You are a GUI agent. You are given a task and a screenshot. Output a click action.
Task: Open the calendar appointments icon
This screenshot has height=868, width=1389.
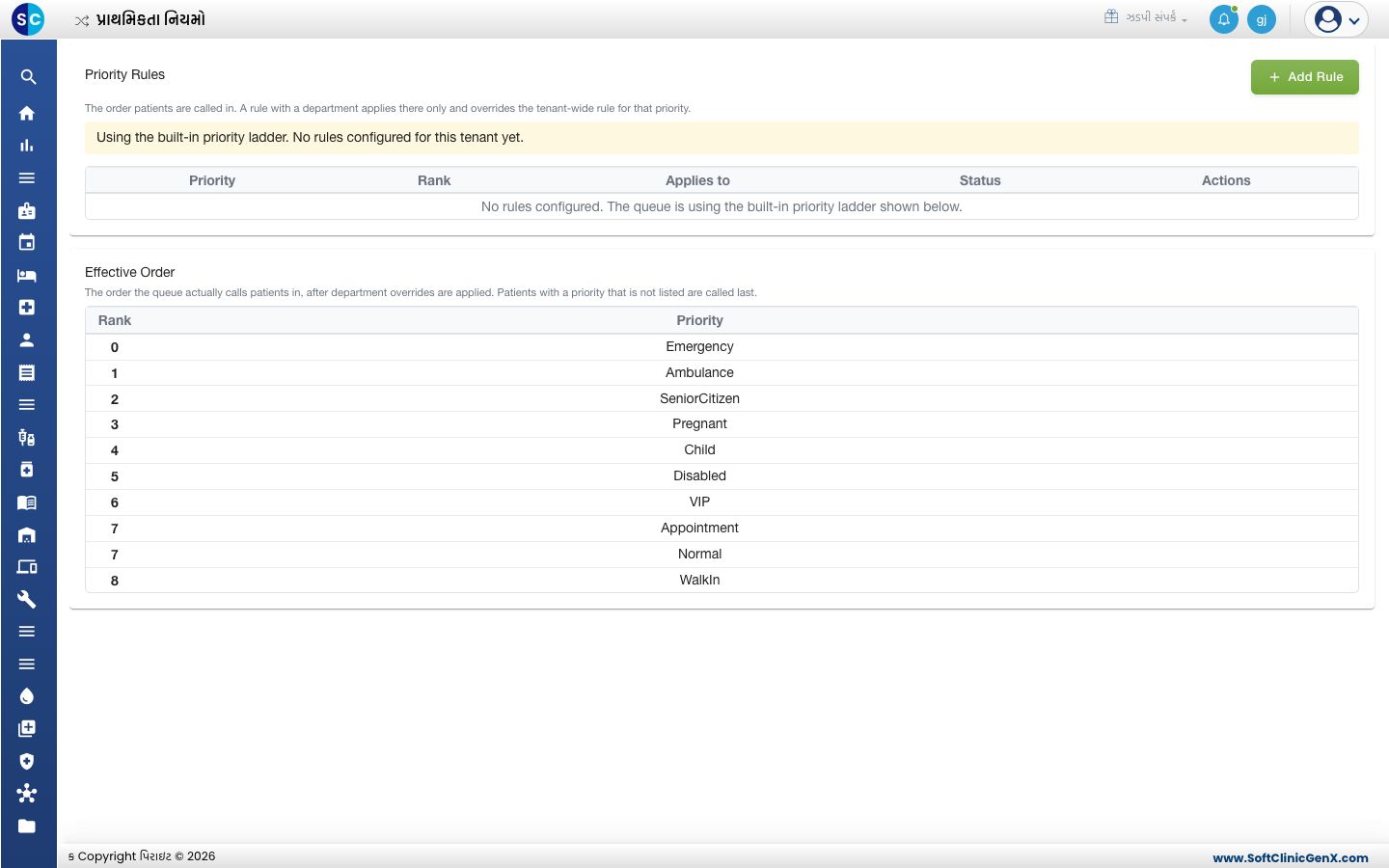click(x=27, y=243)
